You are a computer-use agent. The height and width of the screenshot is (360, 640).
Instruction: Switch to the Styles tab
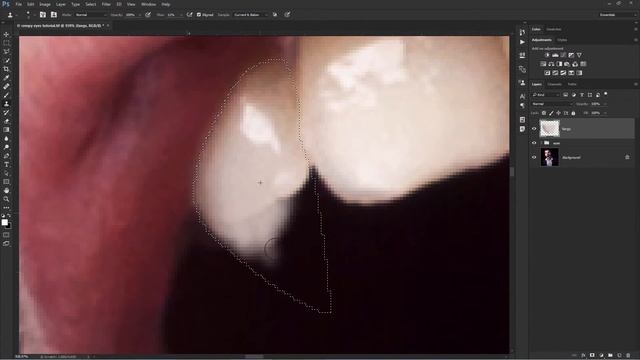[562, 40]
